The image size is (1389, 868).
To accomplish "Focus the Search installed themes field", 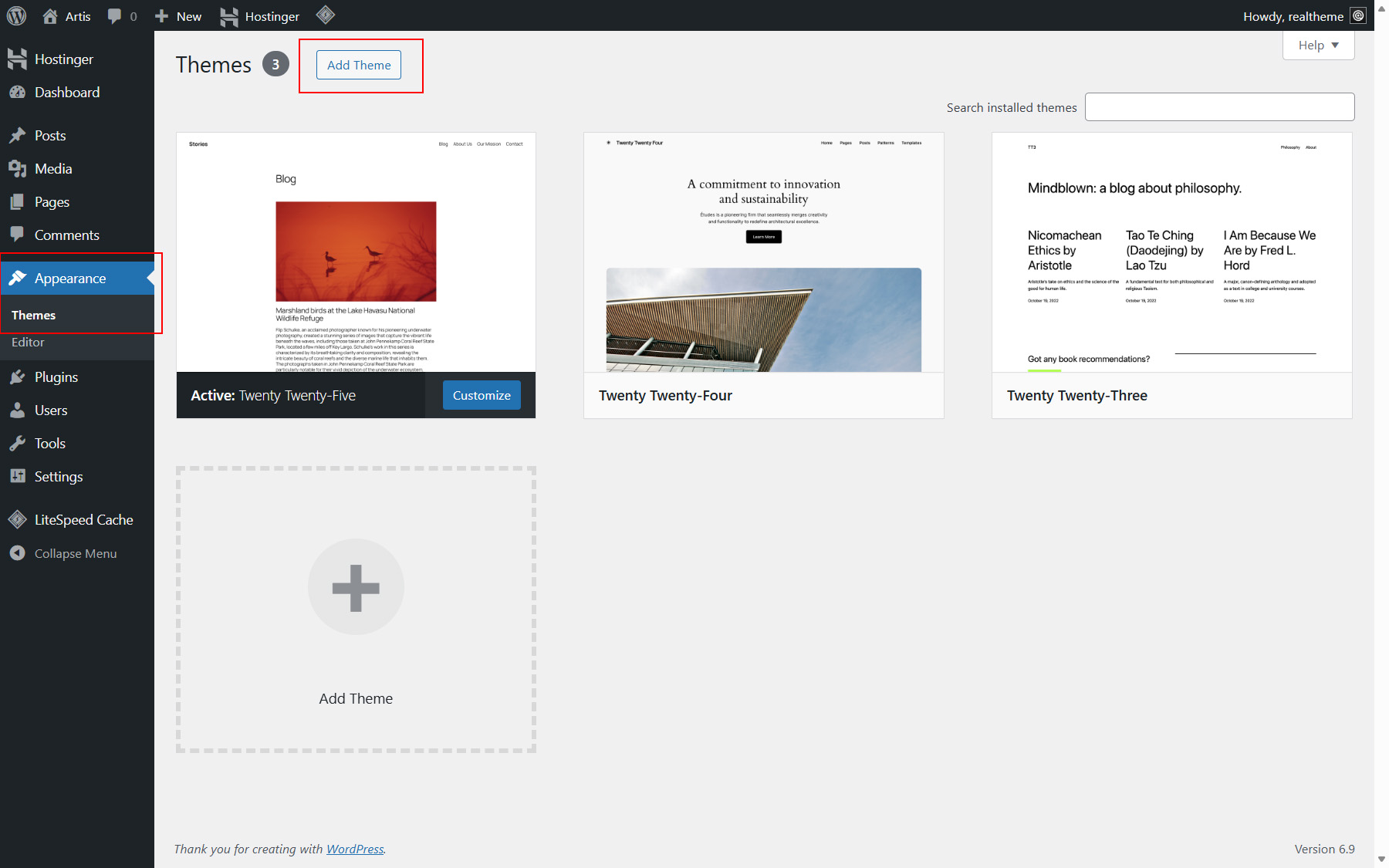I will 1219,107.
